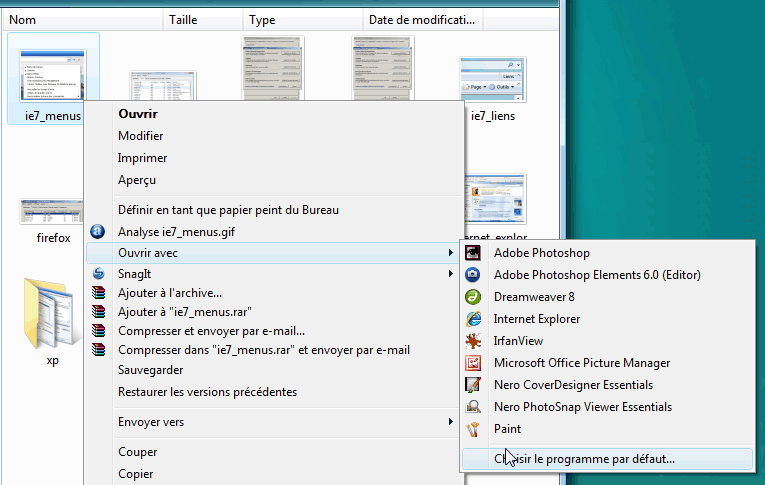This screenshot has height=485, width=765.
Task: Expand the Envoyer vers submenu
Action: 150,422
